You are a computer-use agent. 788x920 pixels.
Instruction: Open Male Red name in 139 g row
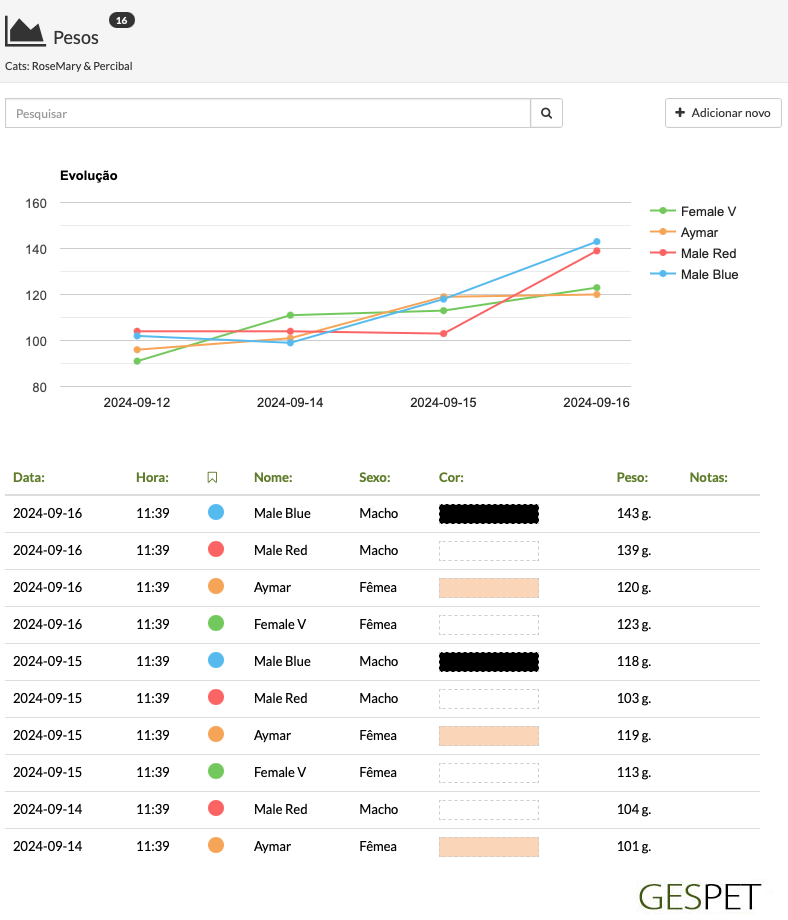point(280,550)
